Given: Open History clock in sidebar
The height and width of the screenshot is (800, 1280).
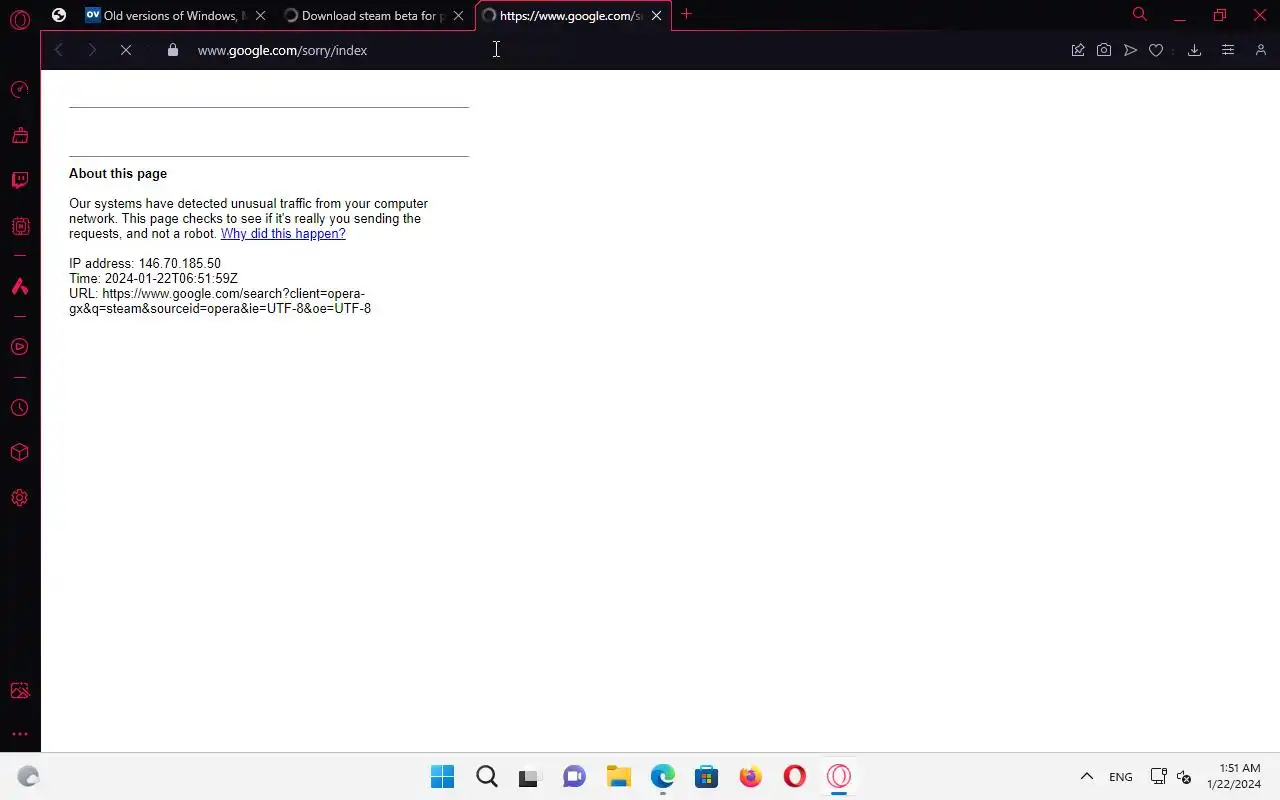Looking at the screenshot, I should click(x=19, y=408).
